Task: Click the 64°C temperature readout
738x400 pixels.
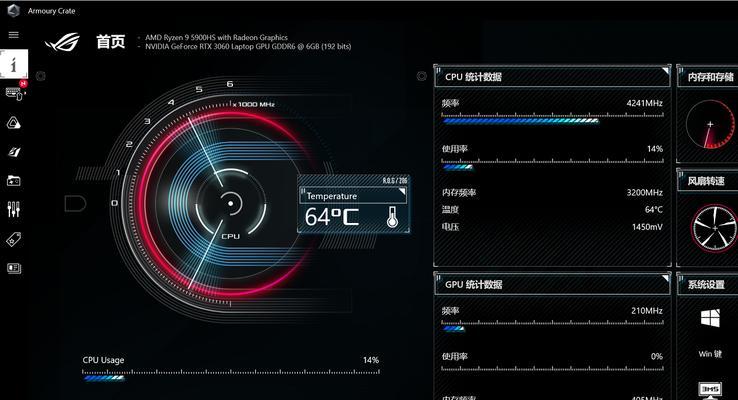Action: (331, 217)
